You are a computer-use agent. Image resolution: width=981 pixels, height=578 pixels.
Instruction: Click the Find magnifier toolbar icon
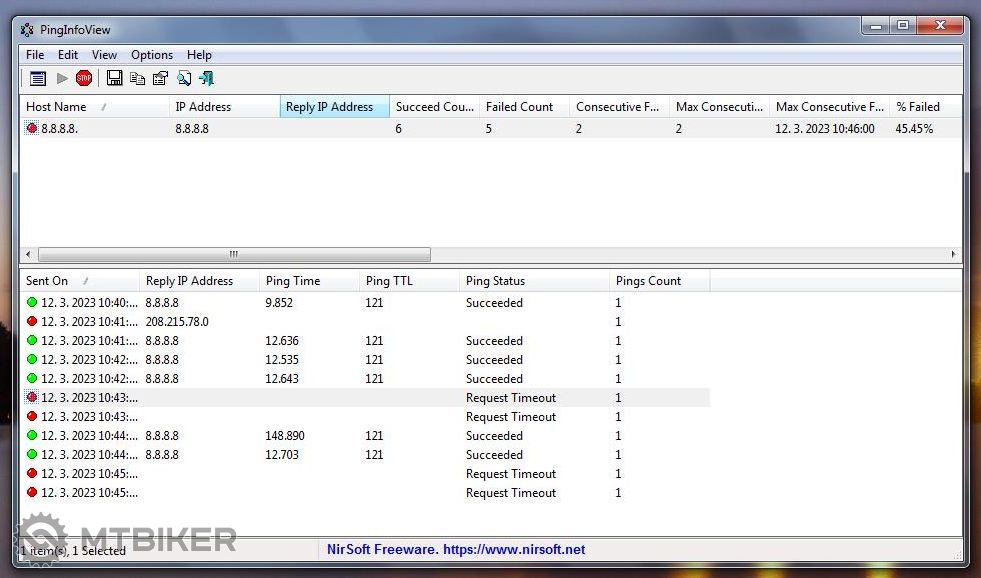pos(184,78)
